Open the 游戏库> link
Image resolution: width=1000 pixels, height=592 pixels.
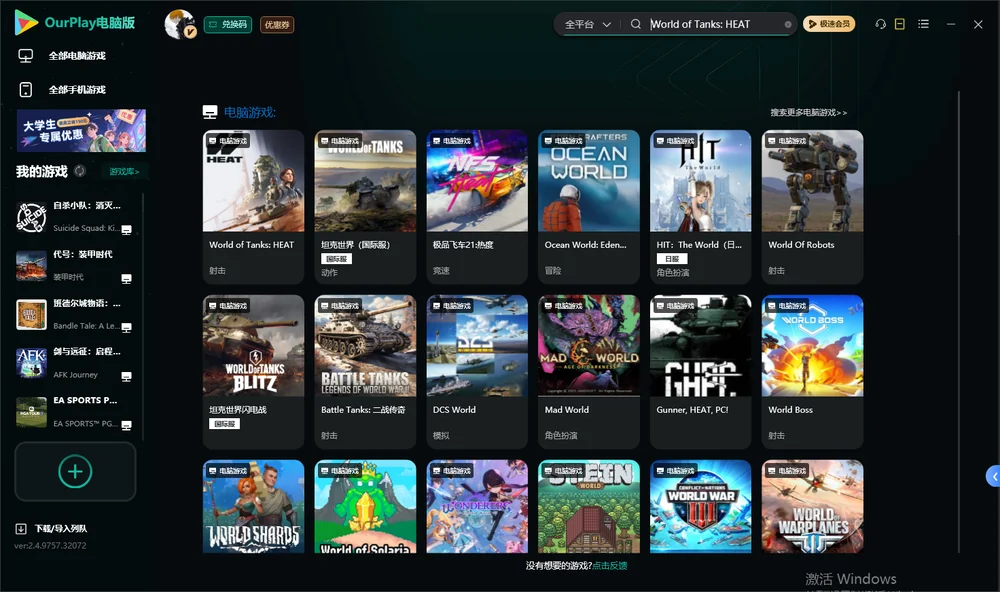point(124,172)
